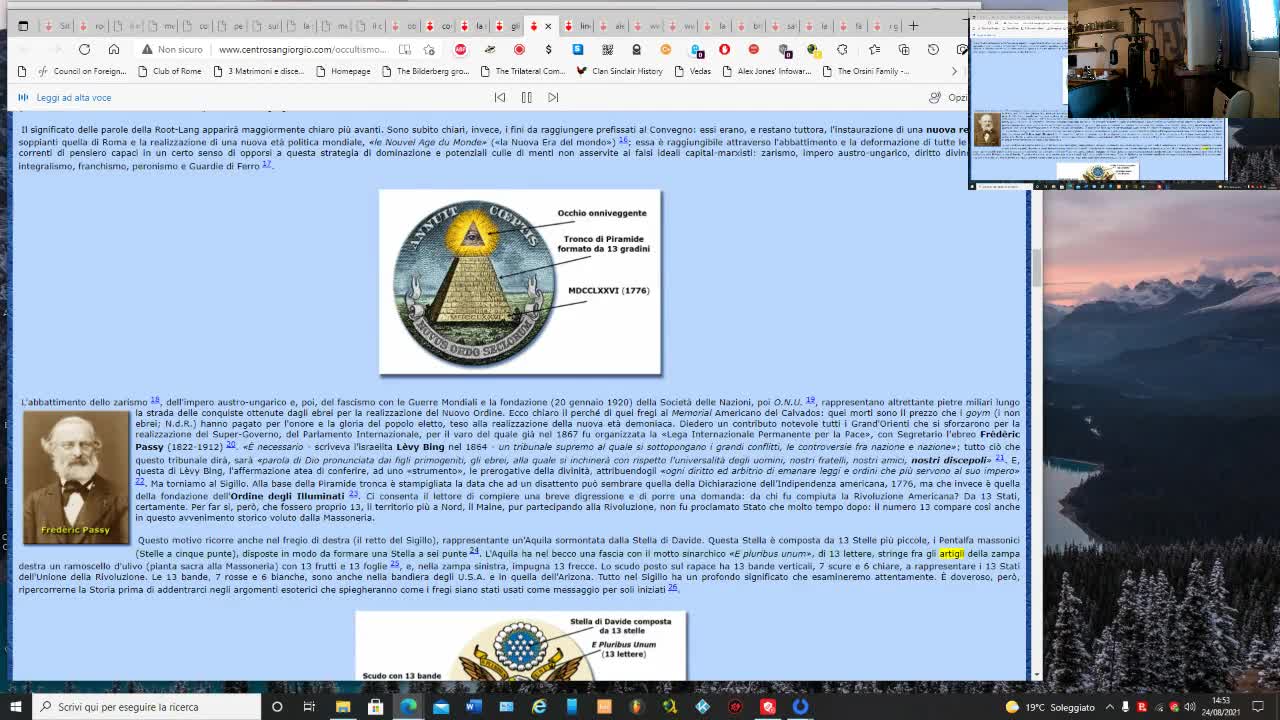The image size is (1280, 720).
Task: Open the 'Homepage' bookmark
Action: [343, 71]
